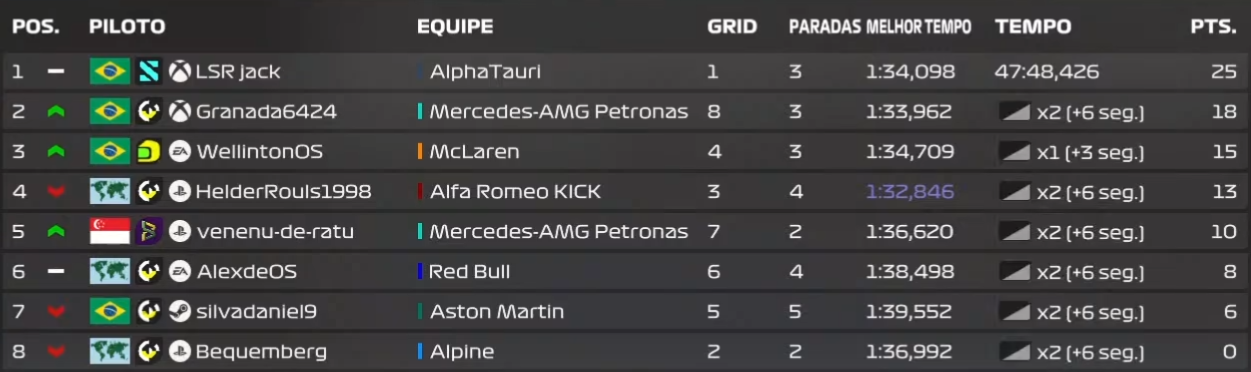Click the Aston Martin team name
1251x372 pixels.
[497, 312]
